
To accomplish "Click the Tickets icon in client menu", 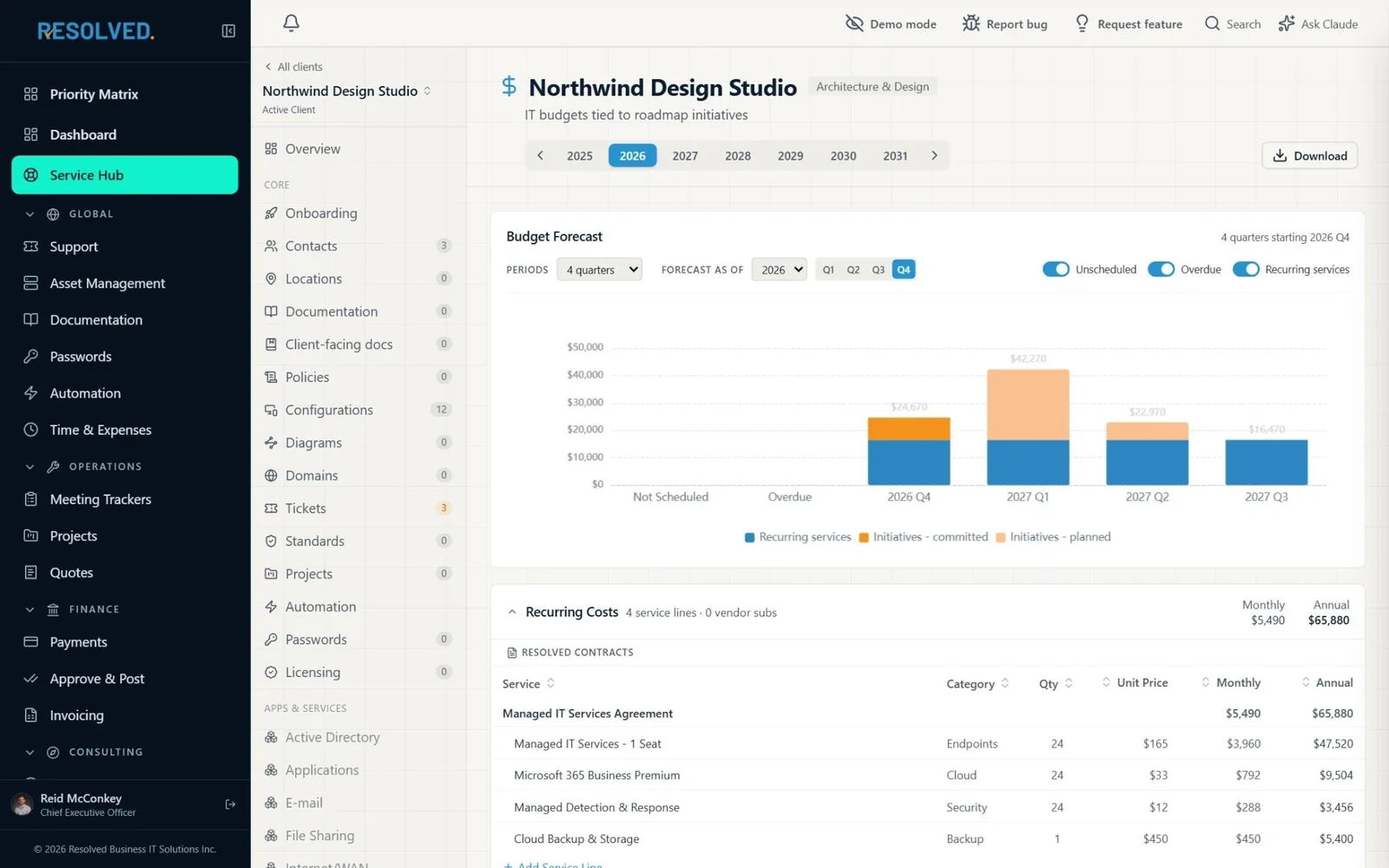I will [x=271, y=508].
